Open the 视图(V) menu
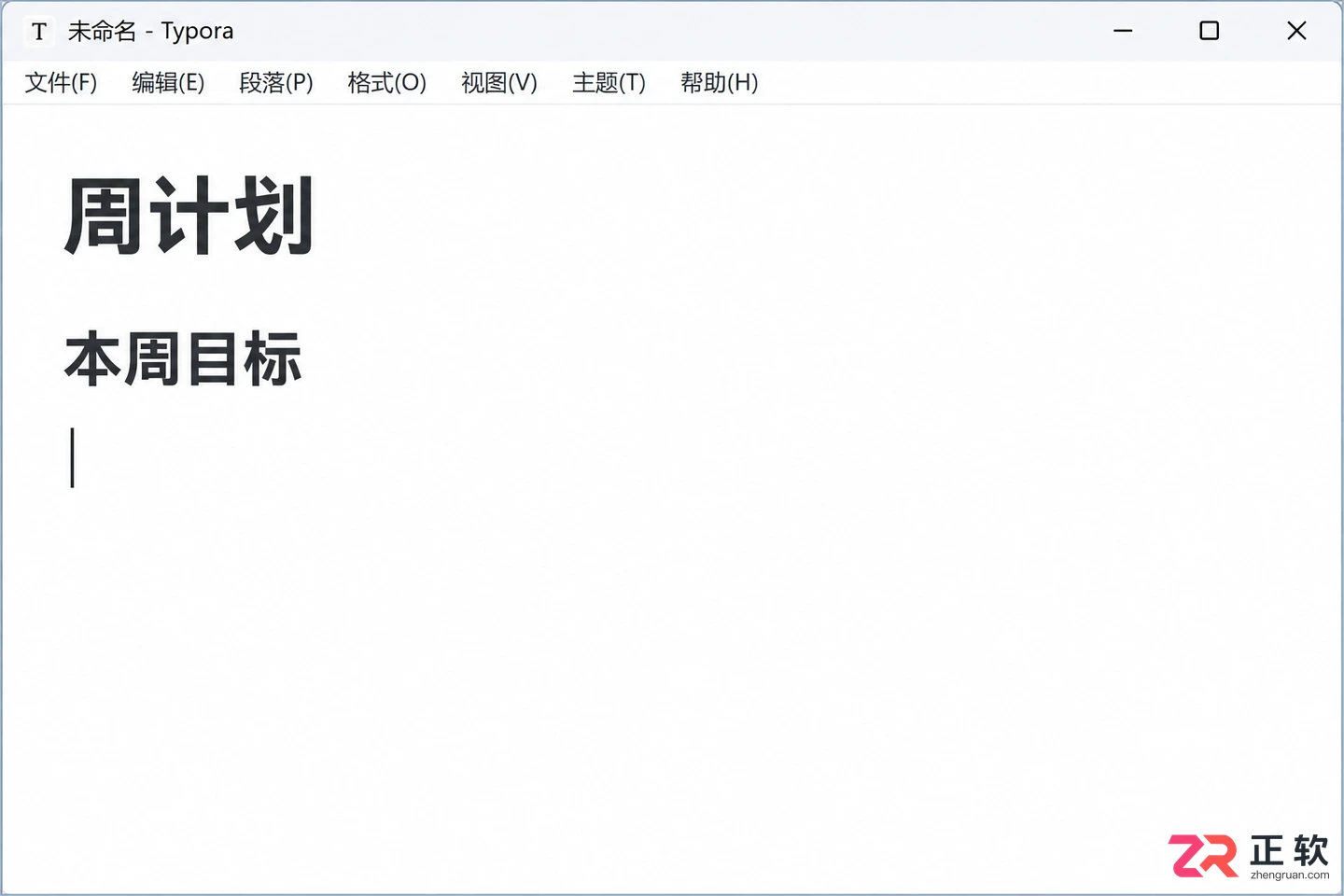This screenshot has width=1344, height=896. tap(499, 83)
